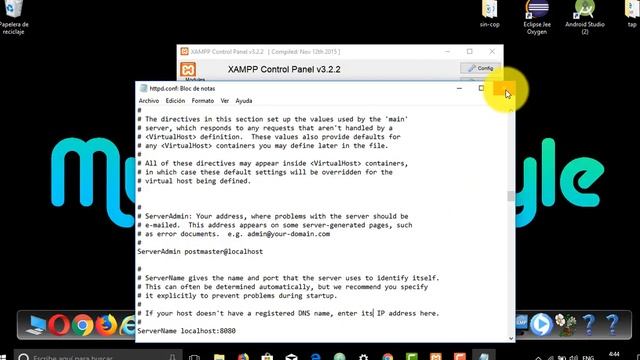
Task: Click the text 'admin@your-domain.com'
Action: click(x=289, y=234)
